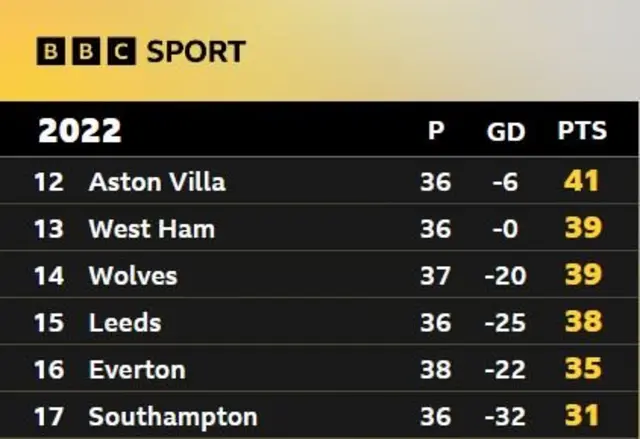This screenshot has width=640, height=439.
Task: Click the BBC Sport logo
Action: point(141,51)
